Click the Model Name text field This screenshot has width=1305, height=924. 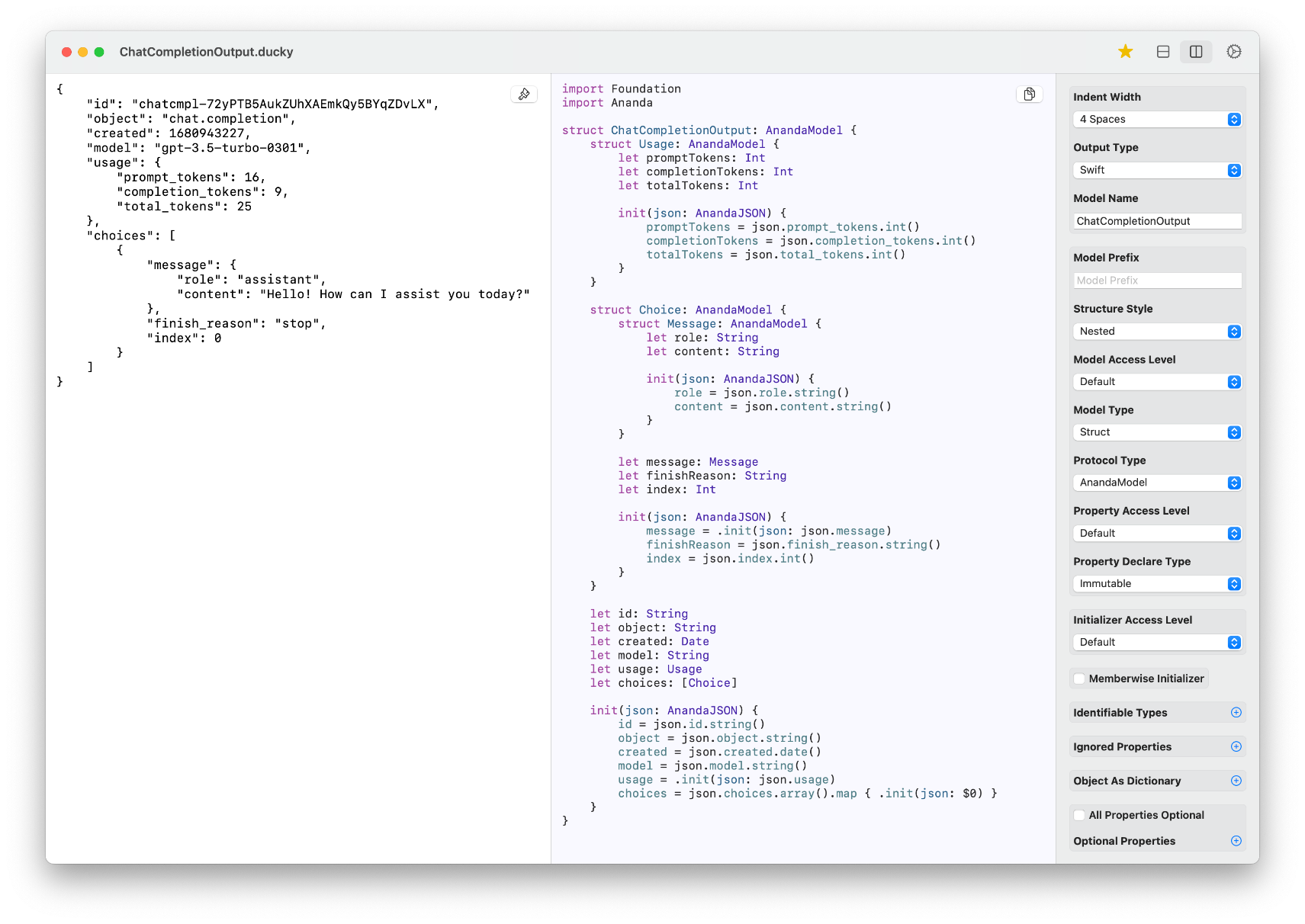click(1157, 221)
